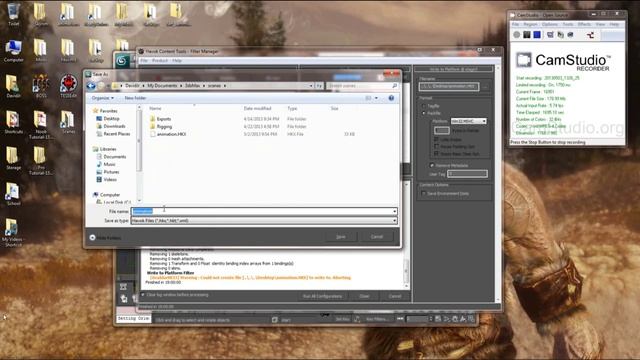Toggle Close log window before processing
640x360 pixels.
(143, 295)
